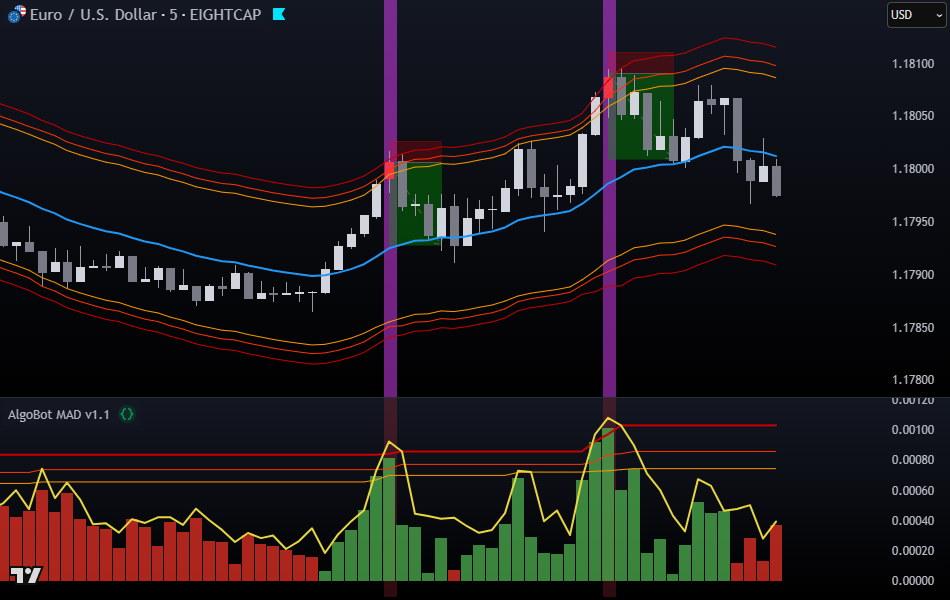Click the 0.00100 indicator scale value
The image size is (950, 600).
tap(913, 430)
